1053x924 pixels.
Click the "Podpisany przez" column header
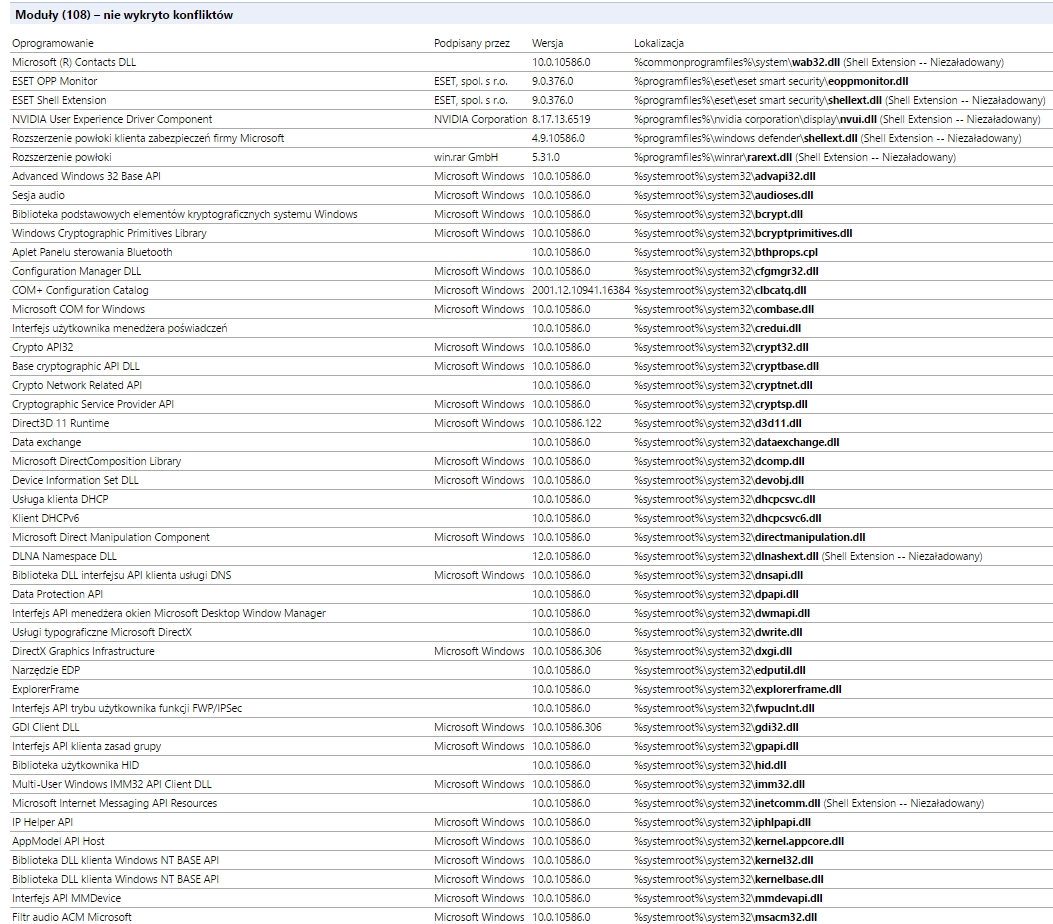471,43
